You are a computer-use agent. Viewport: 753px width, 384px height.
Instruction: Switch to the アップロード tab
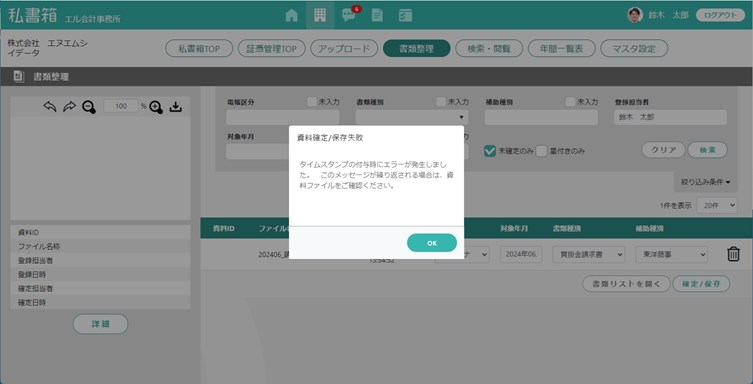click(x=344, y=48)
